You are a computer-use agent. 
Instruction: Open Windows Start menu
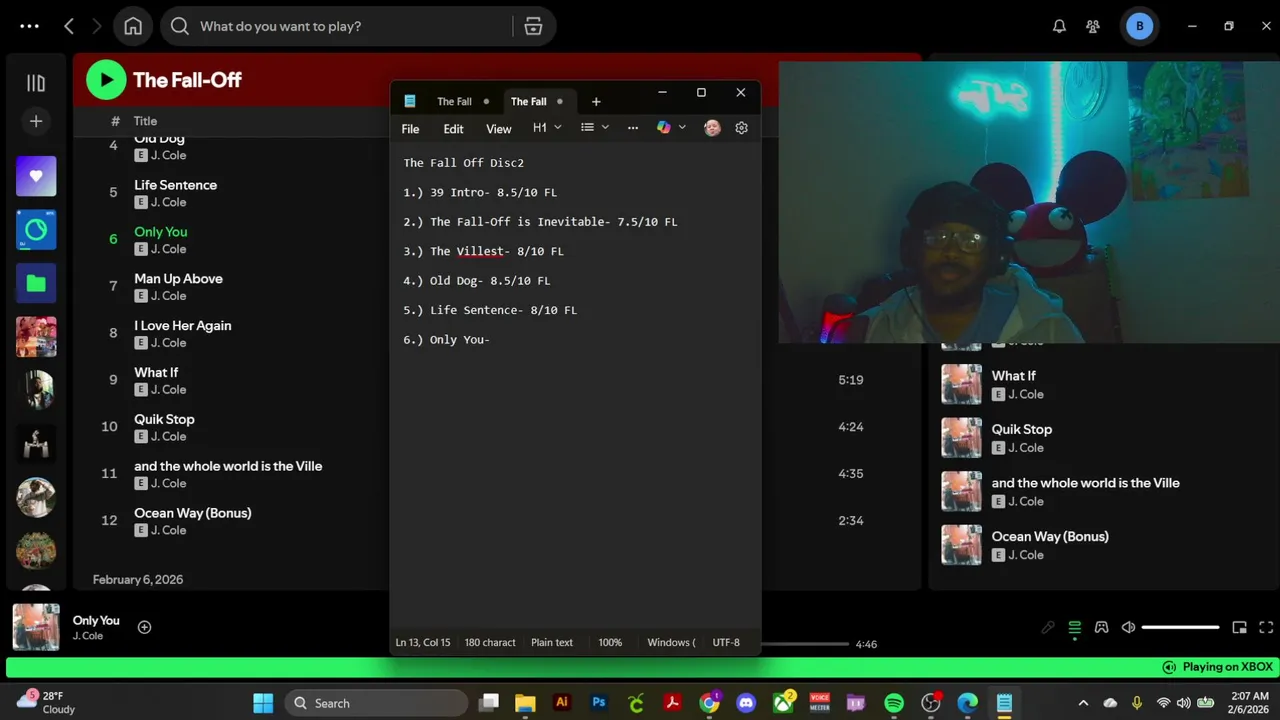pos(263,703)
